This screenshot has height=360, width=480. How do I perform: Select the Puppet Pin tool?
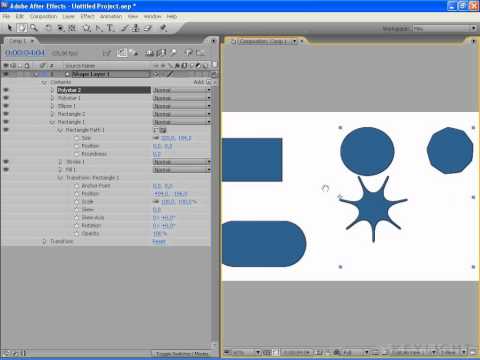pyautogui.click(x=163, y=28)
